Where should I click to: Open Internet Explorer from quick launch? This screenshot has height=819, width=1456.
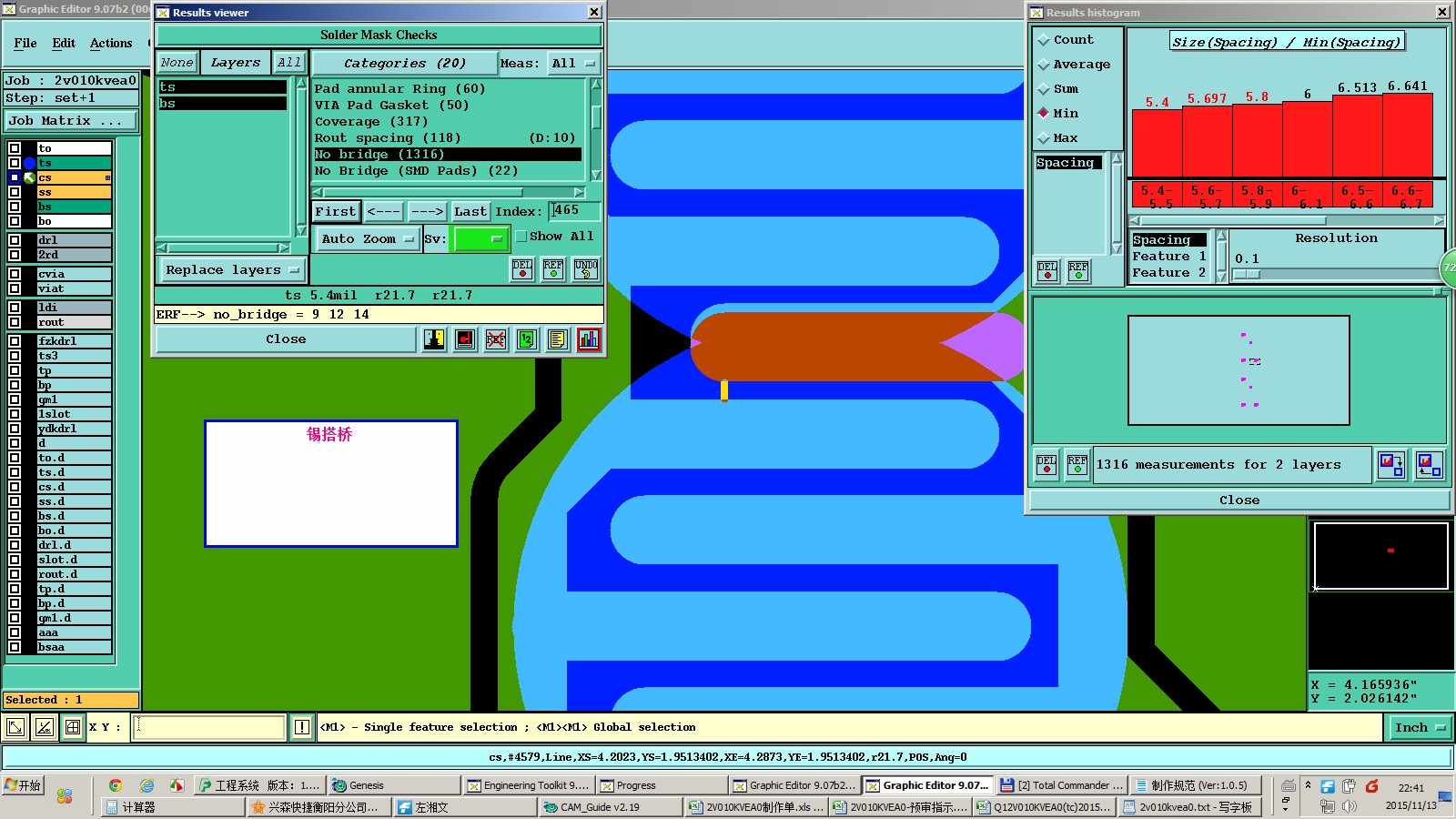pos(147,785)
